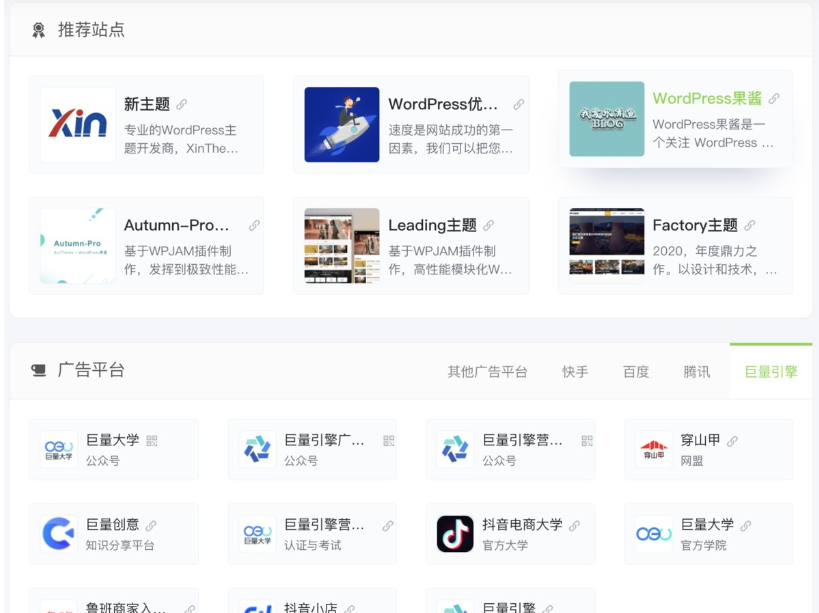Click the link icon beside Leading主题
The image size is (819, 613).
(488, 225)
